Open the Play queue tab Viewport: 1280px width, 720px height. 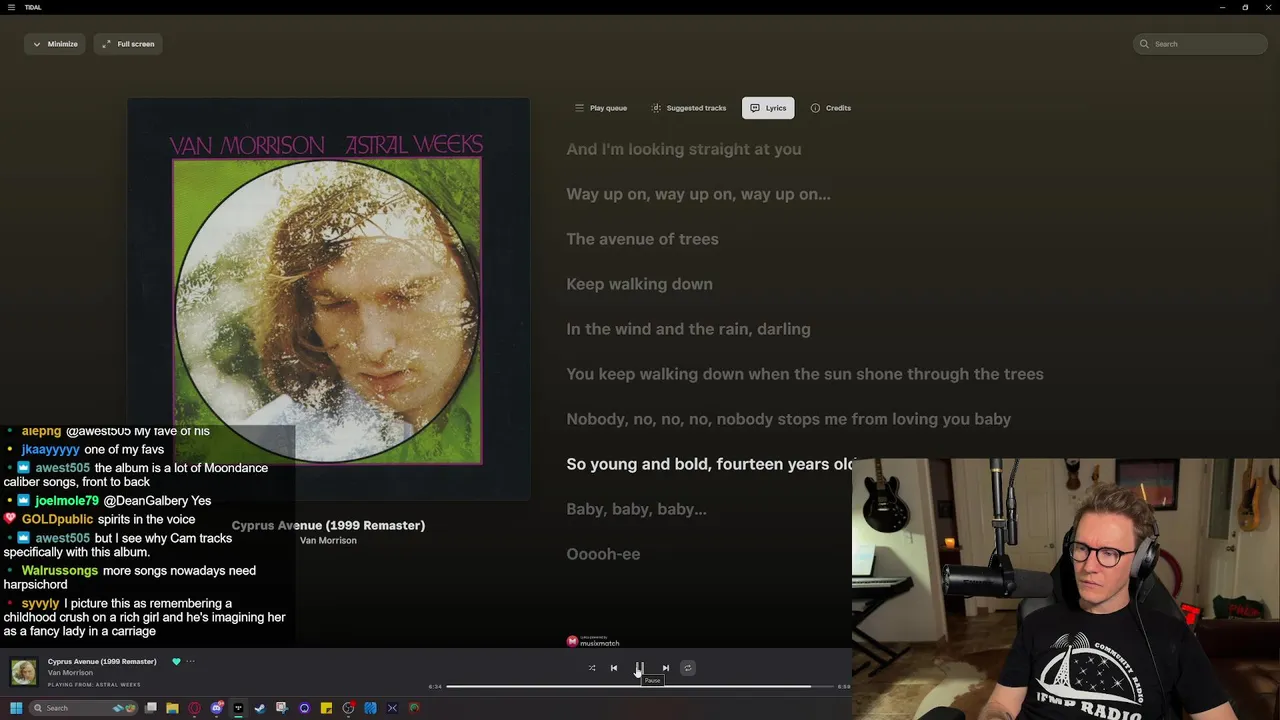601,108
